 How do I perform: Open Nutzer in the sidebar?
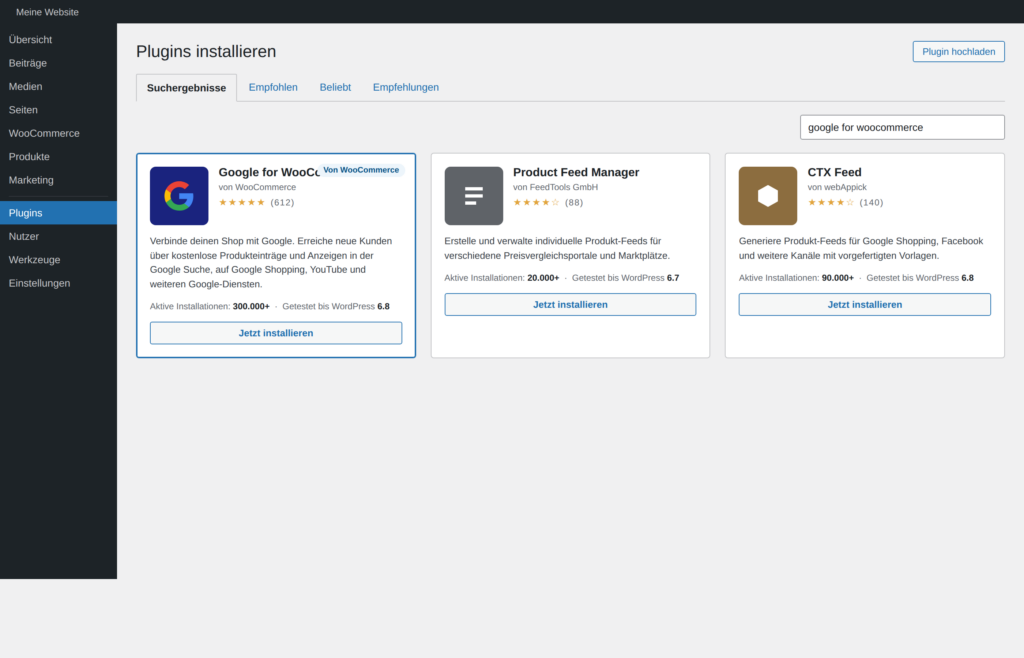(x=58, y=236)
